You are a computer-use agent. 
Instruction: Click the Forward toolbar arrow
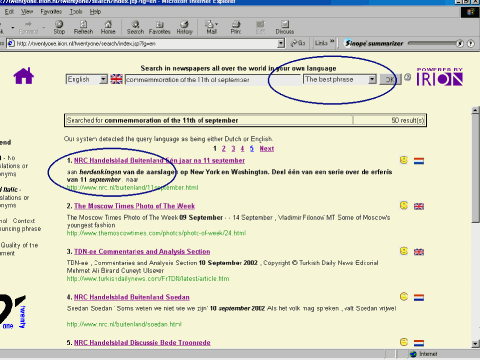point(28,27)
